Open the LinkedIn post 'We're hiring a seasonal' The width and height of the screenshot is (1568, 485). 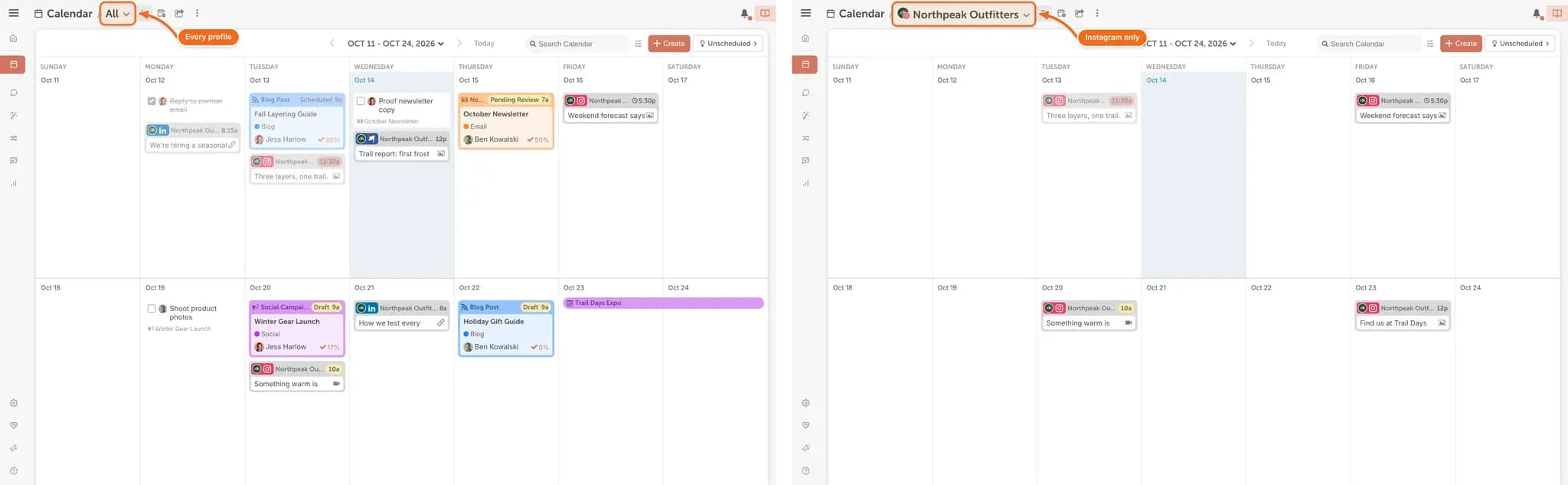[192, 138]
